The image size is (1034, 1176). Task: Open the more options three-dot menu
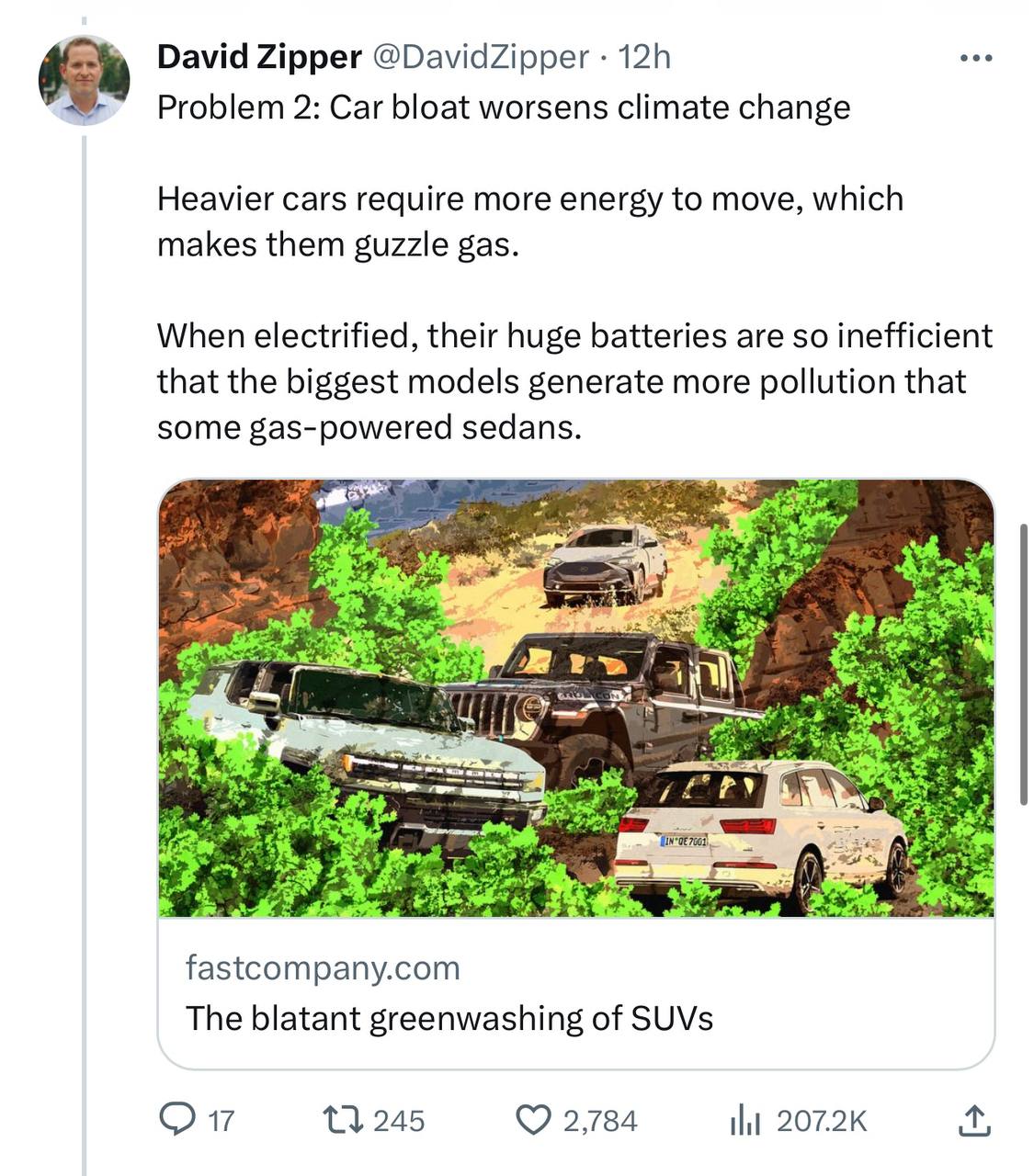pos(975,59)
